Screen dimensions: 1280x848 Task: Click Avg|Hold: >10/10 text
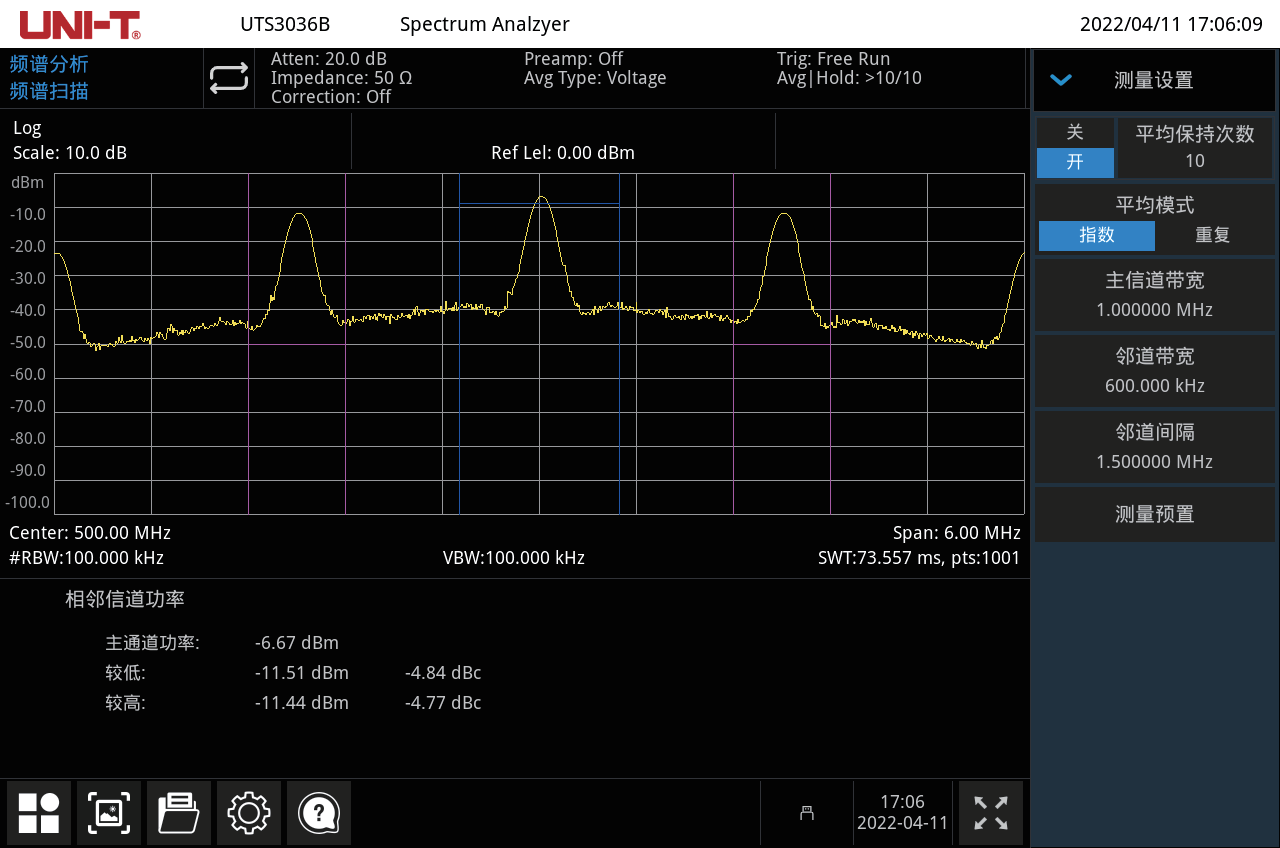tap(849, 78)
